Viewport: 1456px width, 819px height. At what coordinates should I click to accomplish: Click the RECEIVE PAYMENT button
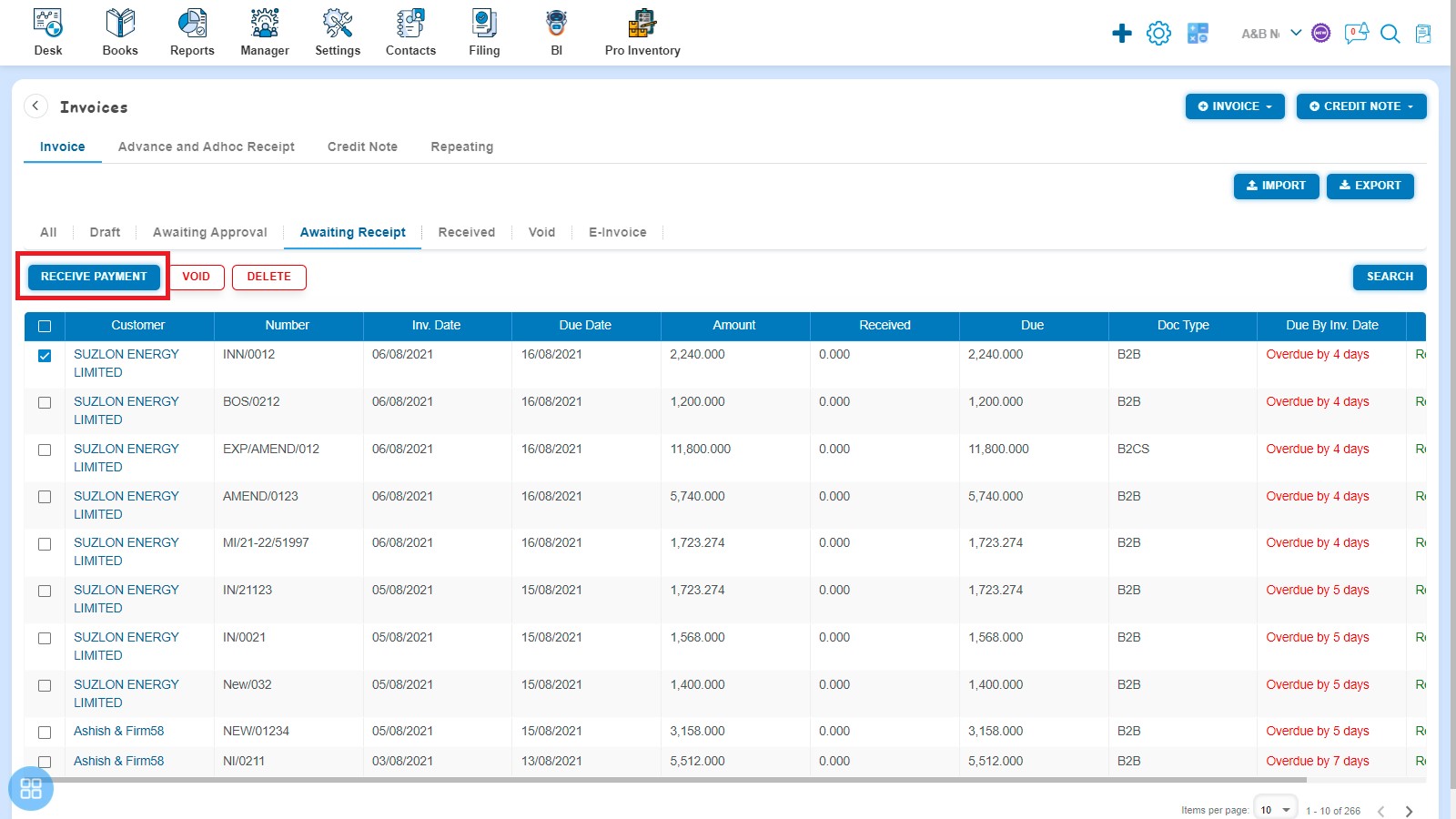(94, 277)
